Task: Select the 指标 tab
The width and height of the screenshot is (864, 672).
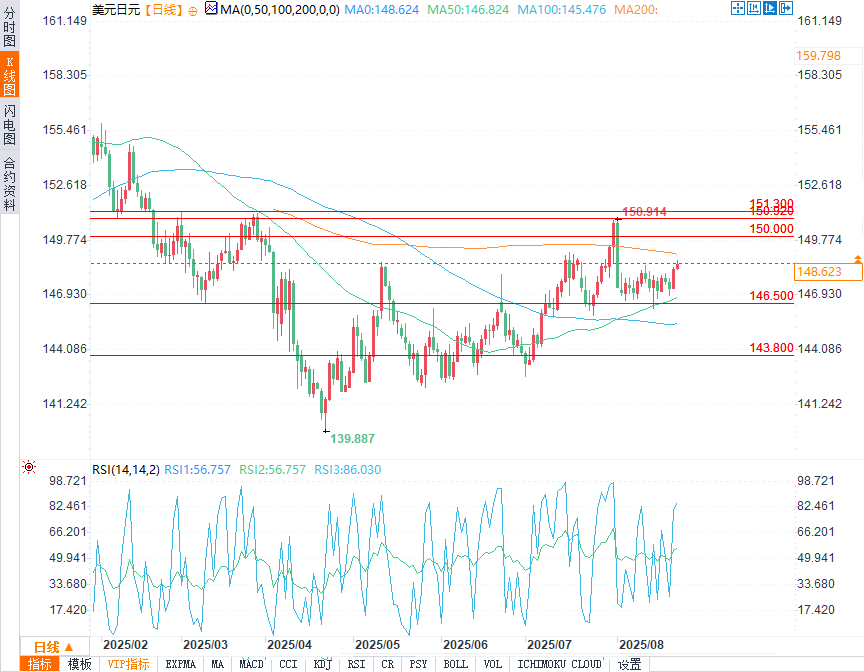Action: point(39,664)
